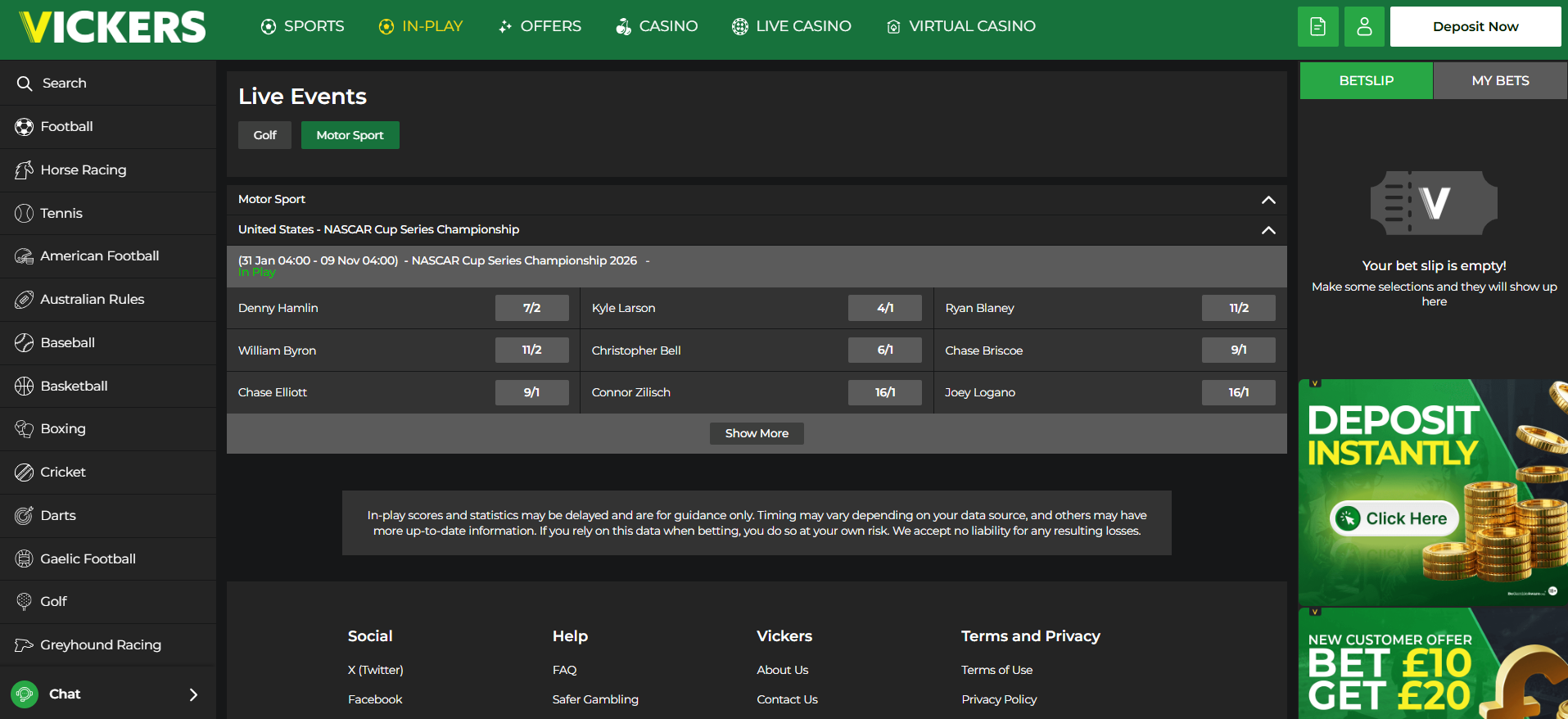1568x719 pixels.
Task: Click the Cricket icon
Action: (x=25, y=473)
